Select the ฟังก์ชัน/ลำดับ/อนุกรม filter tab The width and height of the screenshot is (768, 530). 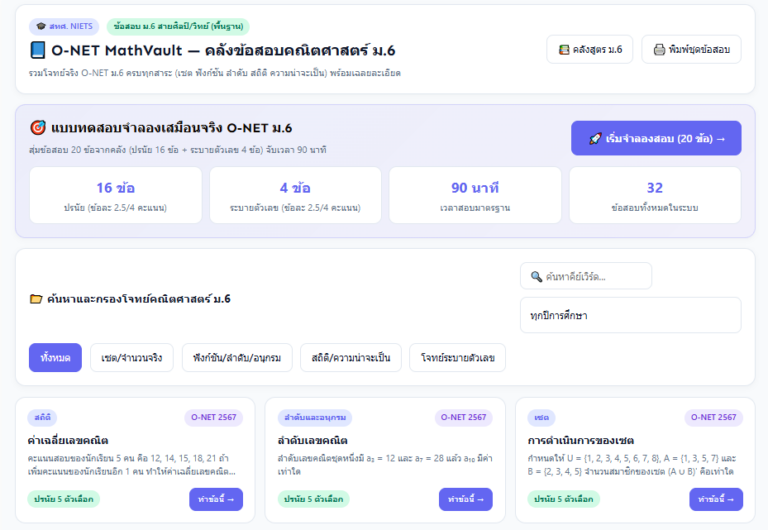(237, 358)
